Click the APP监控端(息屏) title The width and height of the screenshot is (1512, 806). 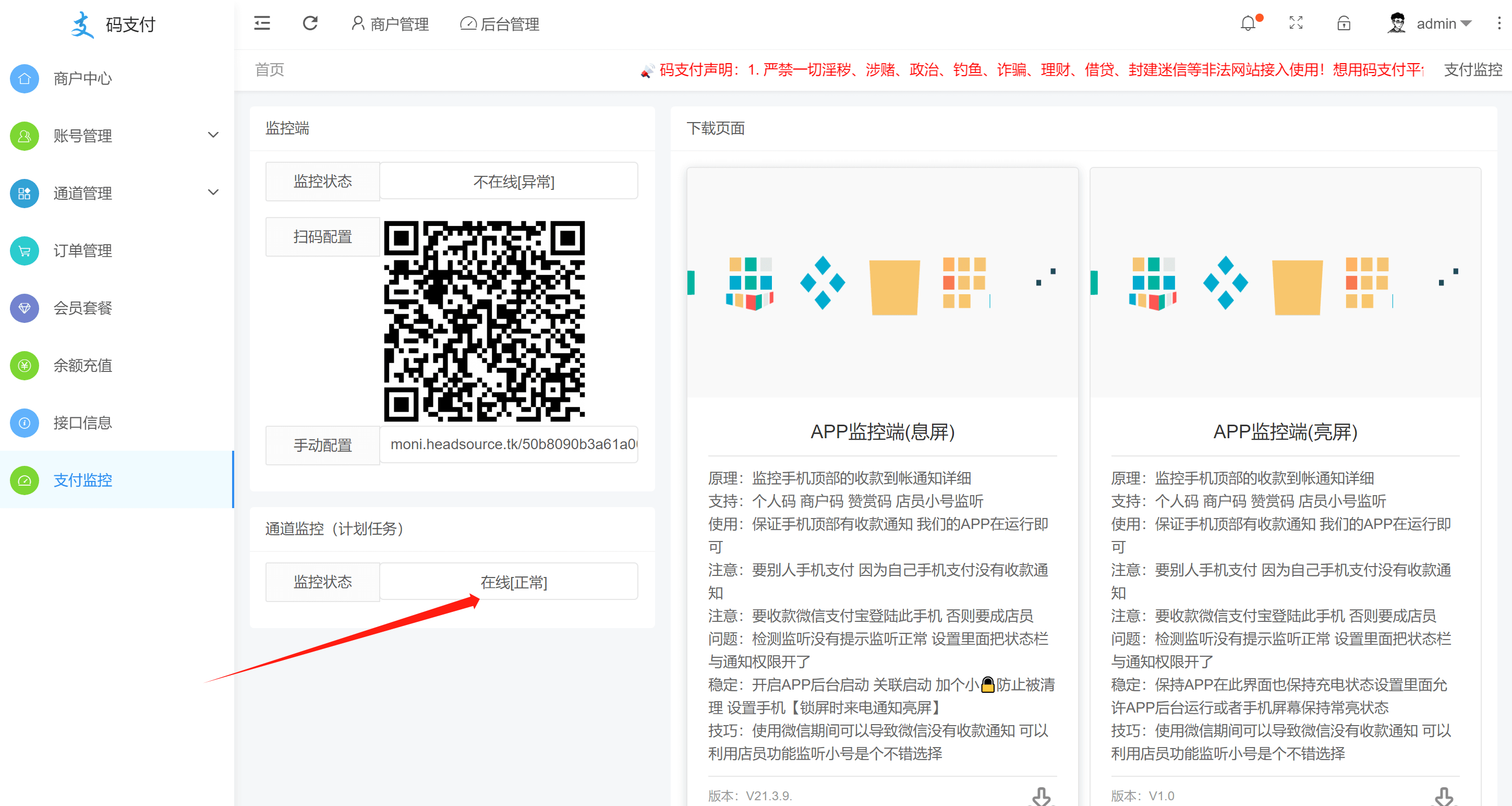(x=882, y=432)
